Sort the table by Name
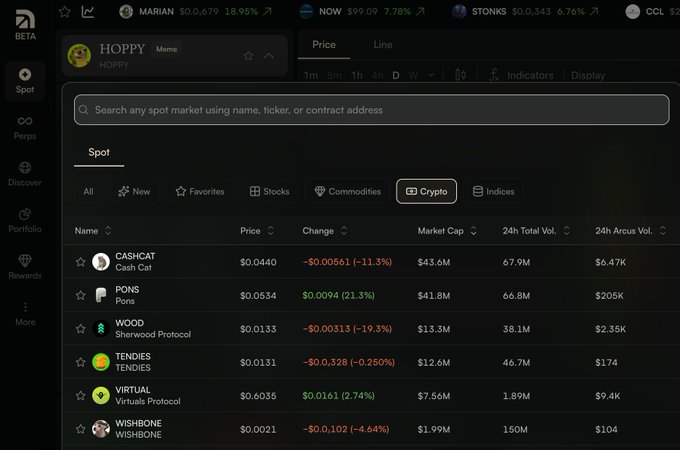The height and width of the screenshot is (450, 680). point(93,231)
